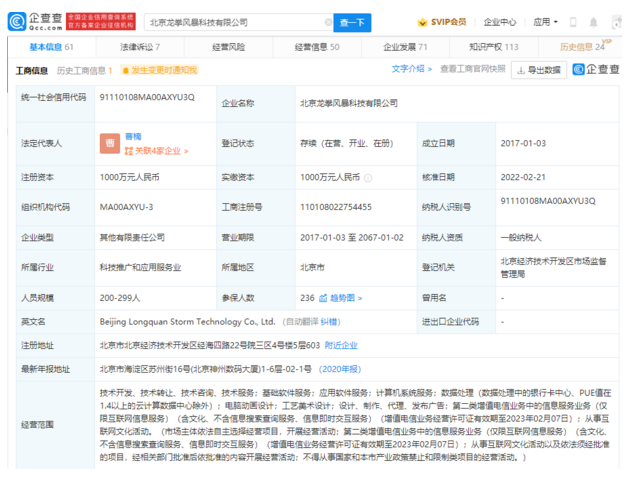
Task: Switch to 企业发展 tab
Action: point(405,47)
